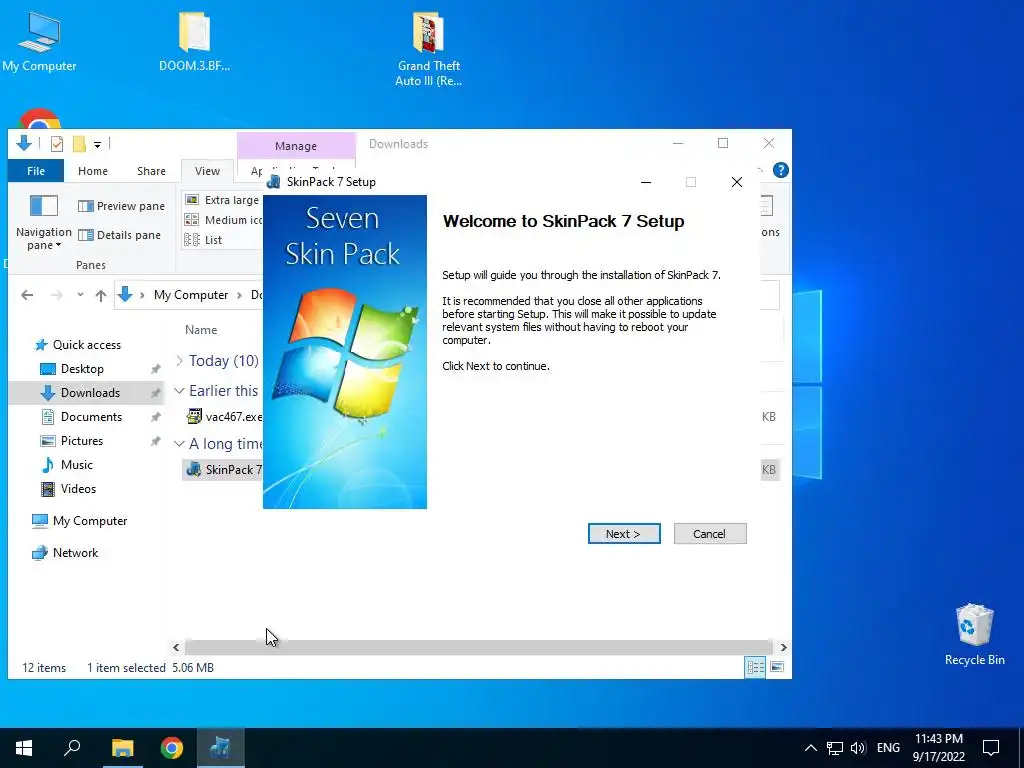Open the File tab in Explorer ribbon
1024x768 pixels.
(36, 171)
